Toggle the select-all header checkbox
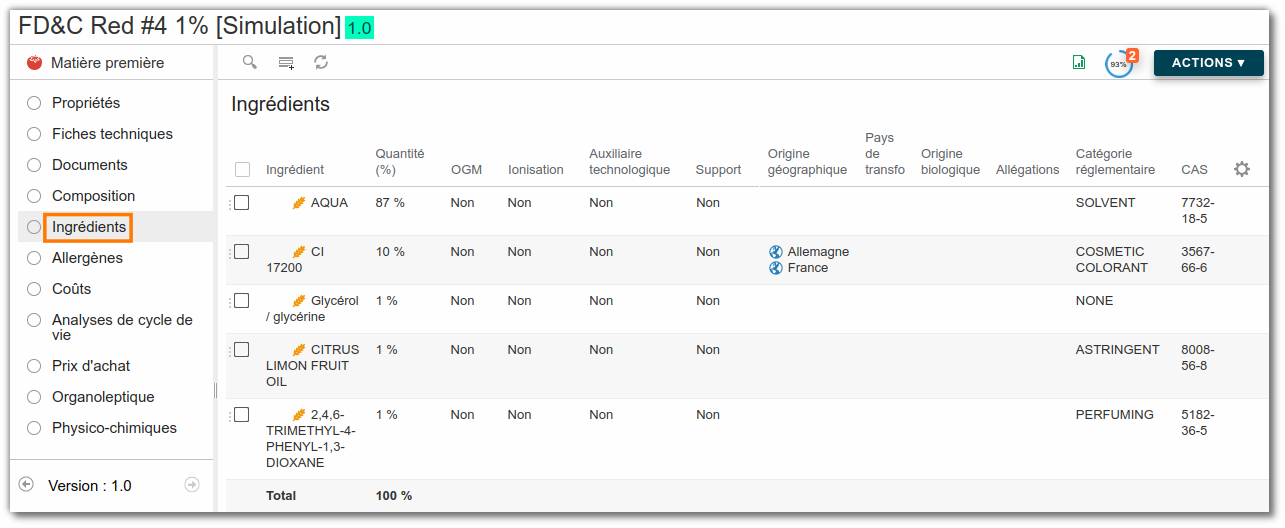Viewport: 1285px width, 528px height. [242, 169]
